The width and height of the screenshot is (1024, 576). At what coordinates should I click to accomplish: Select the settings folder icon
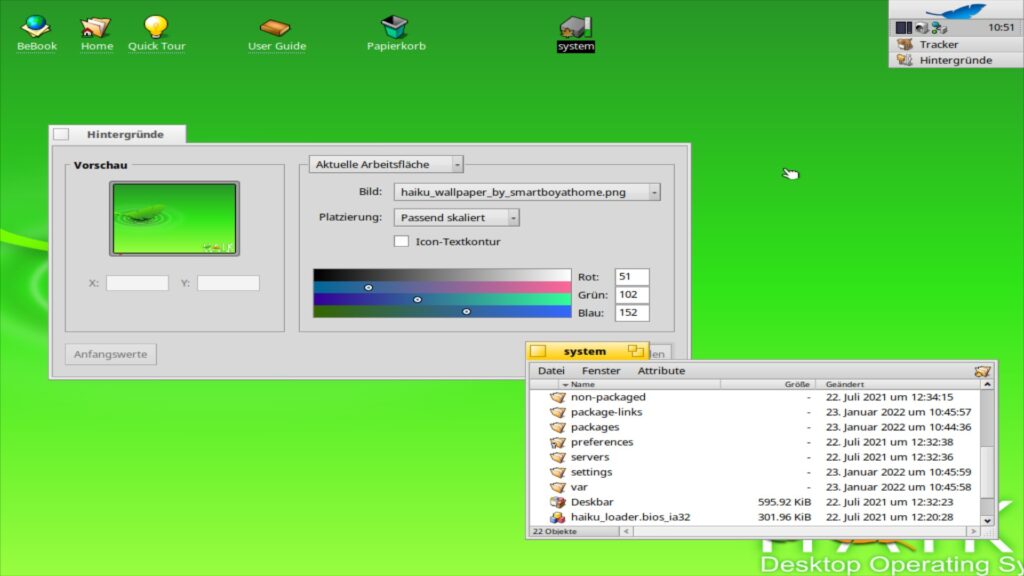557,472
